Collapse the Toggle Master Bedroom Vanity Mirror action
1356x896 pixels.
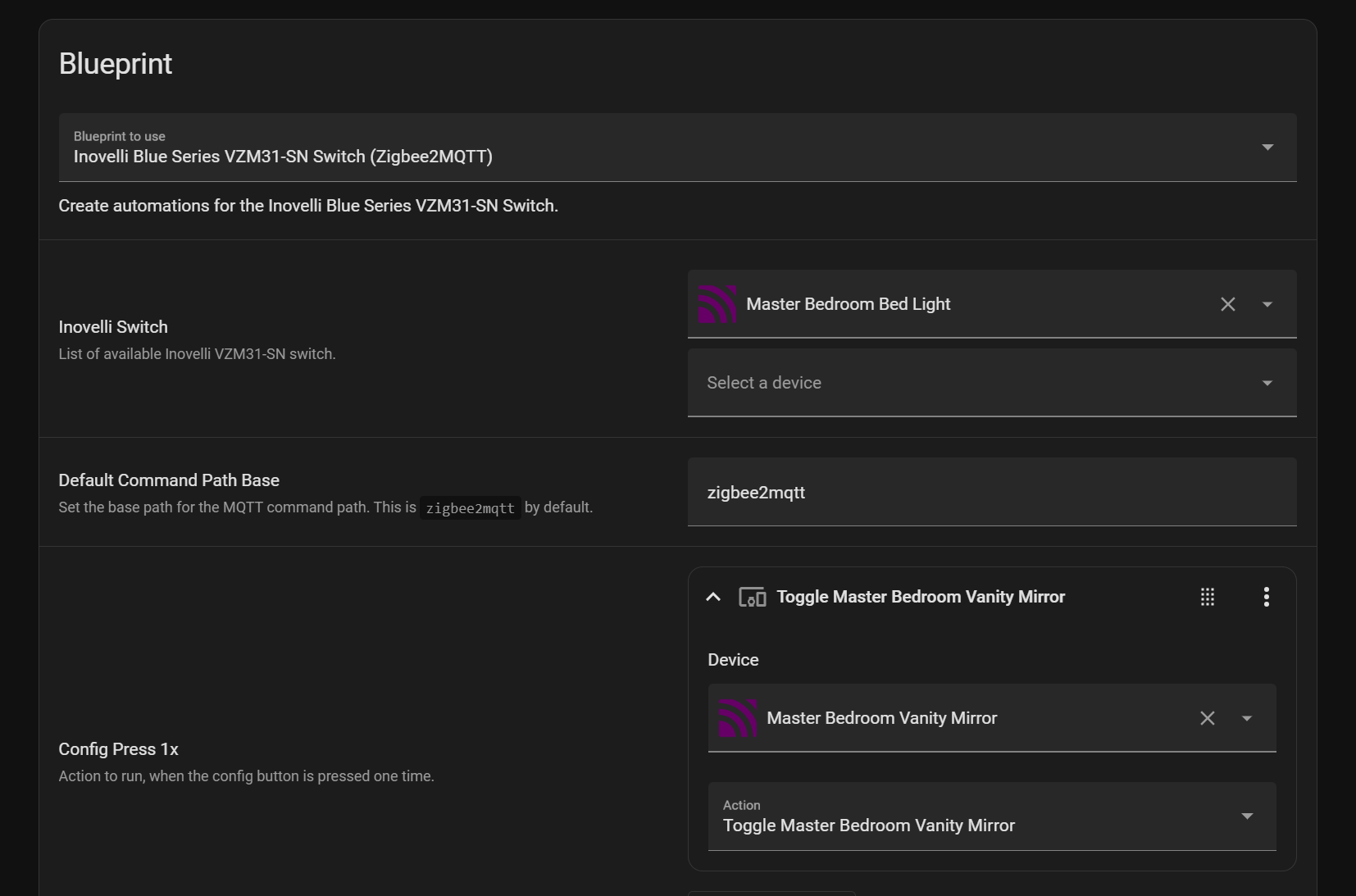pyautogui.click(x=713, y=597)
